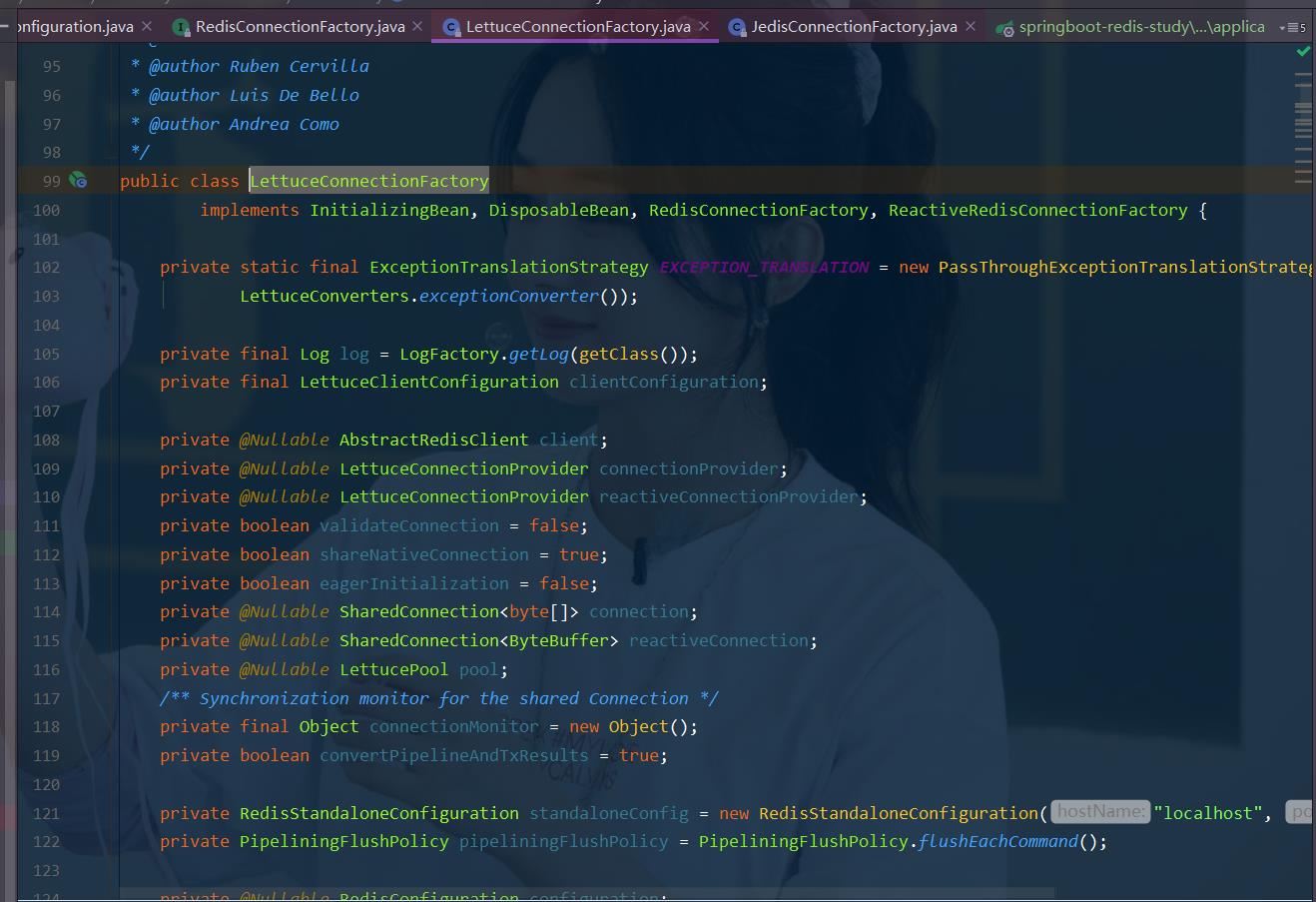Image resolution: width=1316 pixels, height=902 pixels.
Task: Switch to the springboot-redis-study application tab
Action: point(1141,27)
